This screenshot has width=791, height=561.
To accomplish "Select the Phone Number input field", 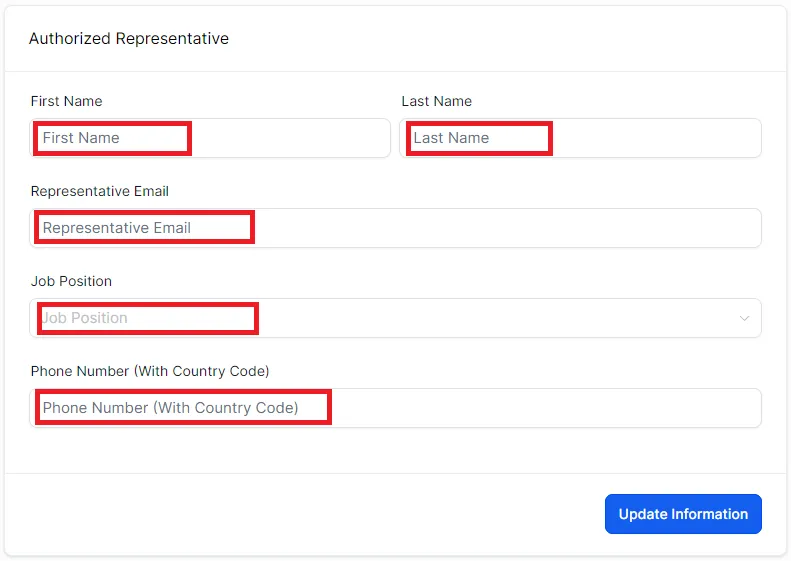I will [396, 408].
